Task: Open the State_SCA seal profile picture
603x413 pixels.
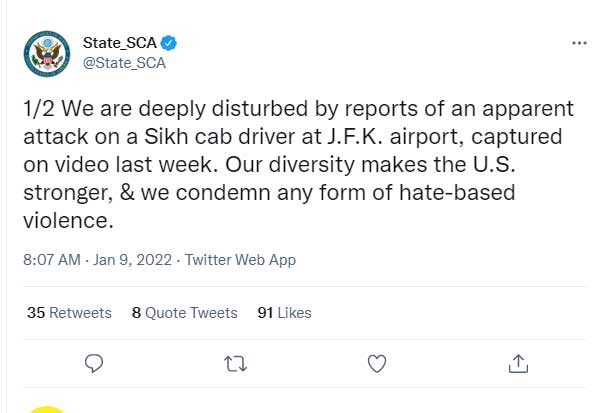Action: click(46, 53)
